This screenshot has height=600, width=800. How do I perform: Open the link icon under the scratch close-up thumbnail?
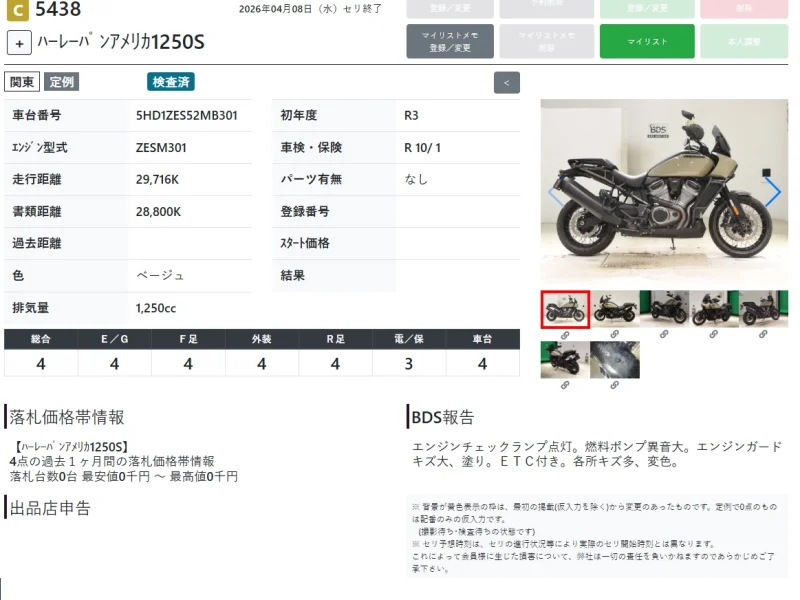(x=614, y=385)
